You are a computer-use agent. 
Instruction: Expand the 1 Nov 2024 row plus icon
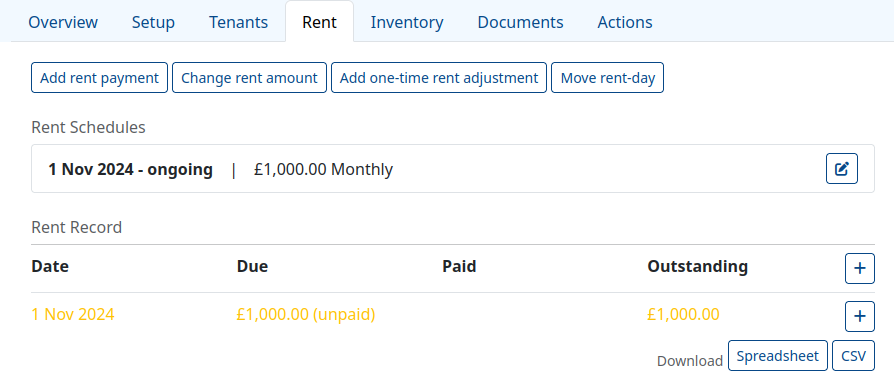pyautogui.click(x=860, y=316)
